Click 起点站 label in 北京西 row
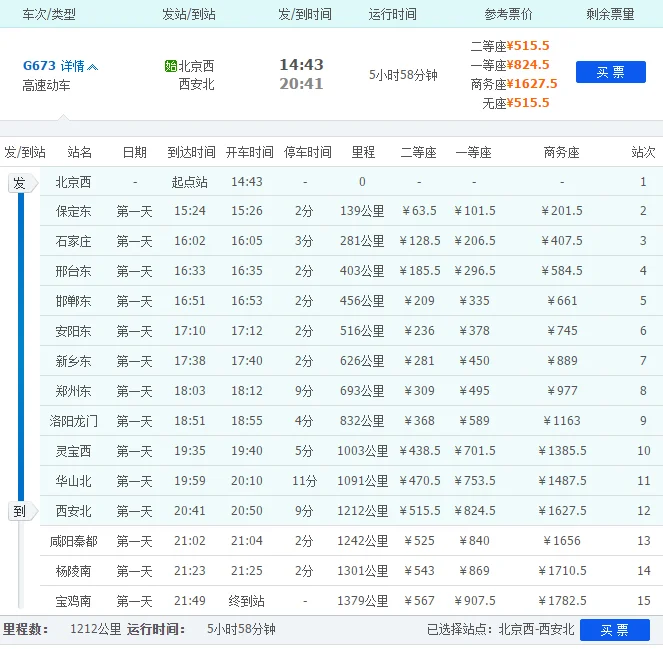Image resolution: width=663 pixels, height=649 pixels. tap(189, 182)
